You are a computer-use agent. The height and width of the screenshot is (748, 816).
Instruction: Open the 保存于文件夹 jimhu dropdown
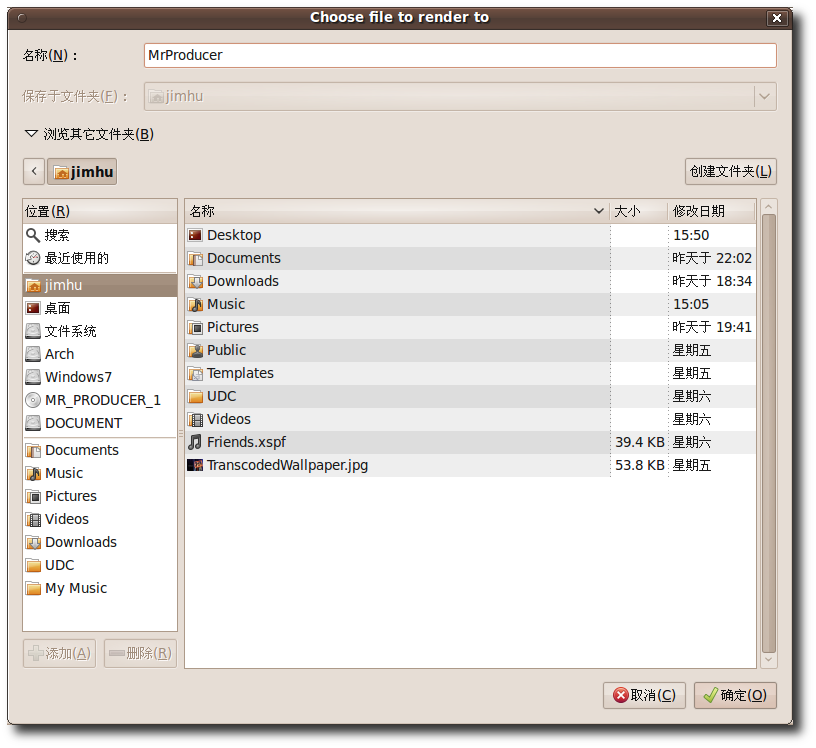click(x=460, y=96)
